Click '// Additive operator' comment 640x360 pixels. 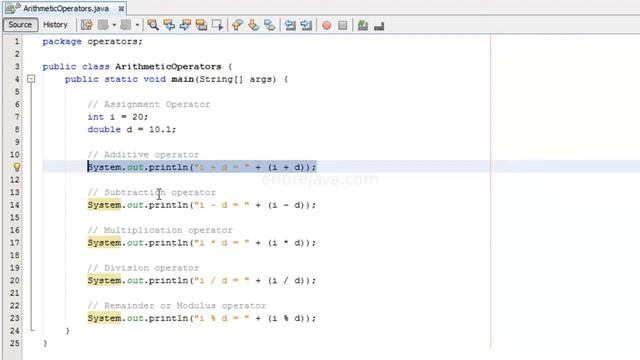pos(143,155)
